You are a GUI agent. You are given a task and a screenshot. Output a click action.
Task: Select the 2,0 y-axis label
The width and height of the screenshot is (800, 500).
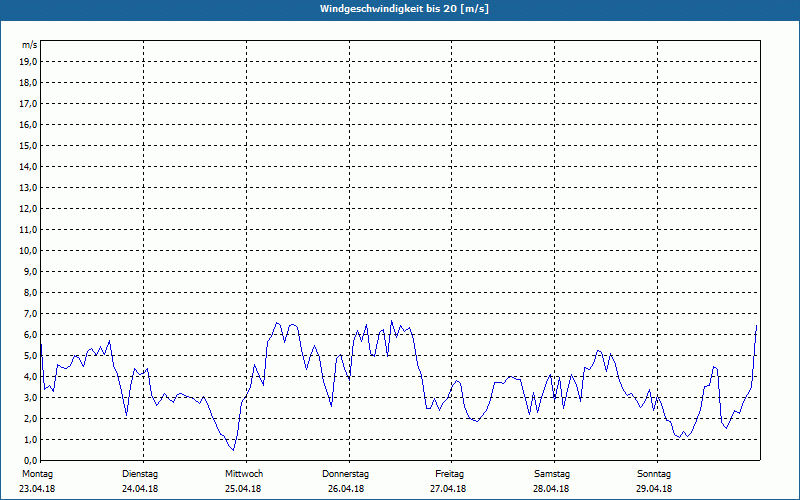click(x=30, y=418)
